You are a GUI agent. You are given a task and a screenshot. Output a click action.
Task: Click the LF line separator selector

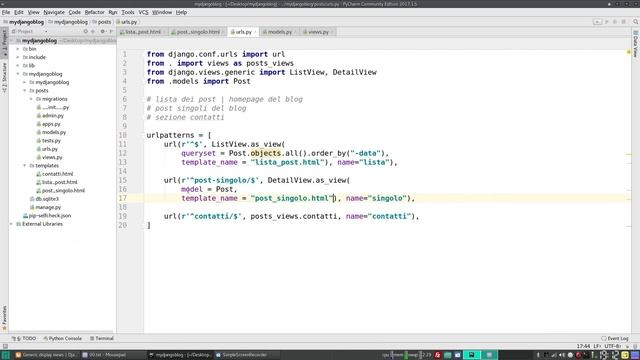point(597,346)
